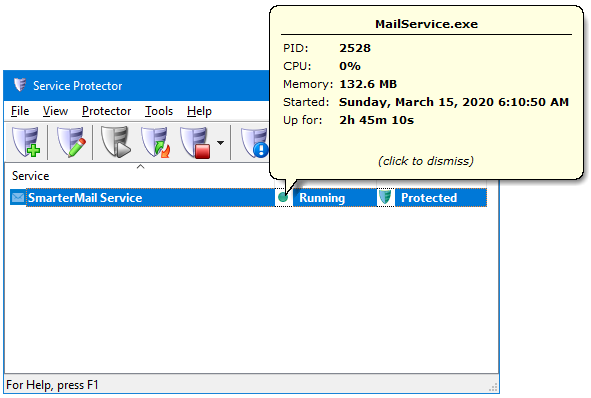Image resolution: width=591 pixels, height=398 pixels.
Task: Click the teal Protected shield icon
Action: [385, 197]
